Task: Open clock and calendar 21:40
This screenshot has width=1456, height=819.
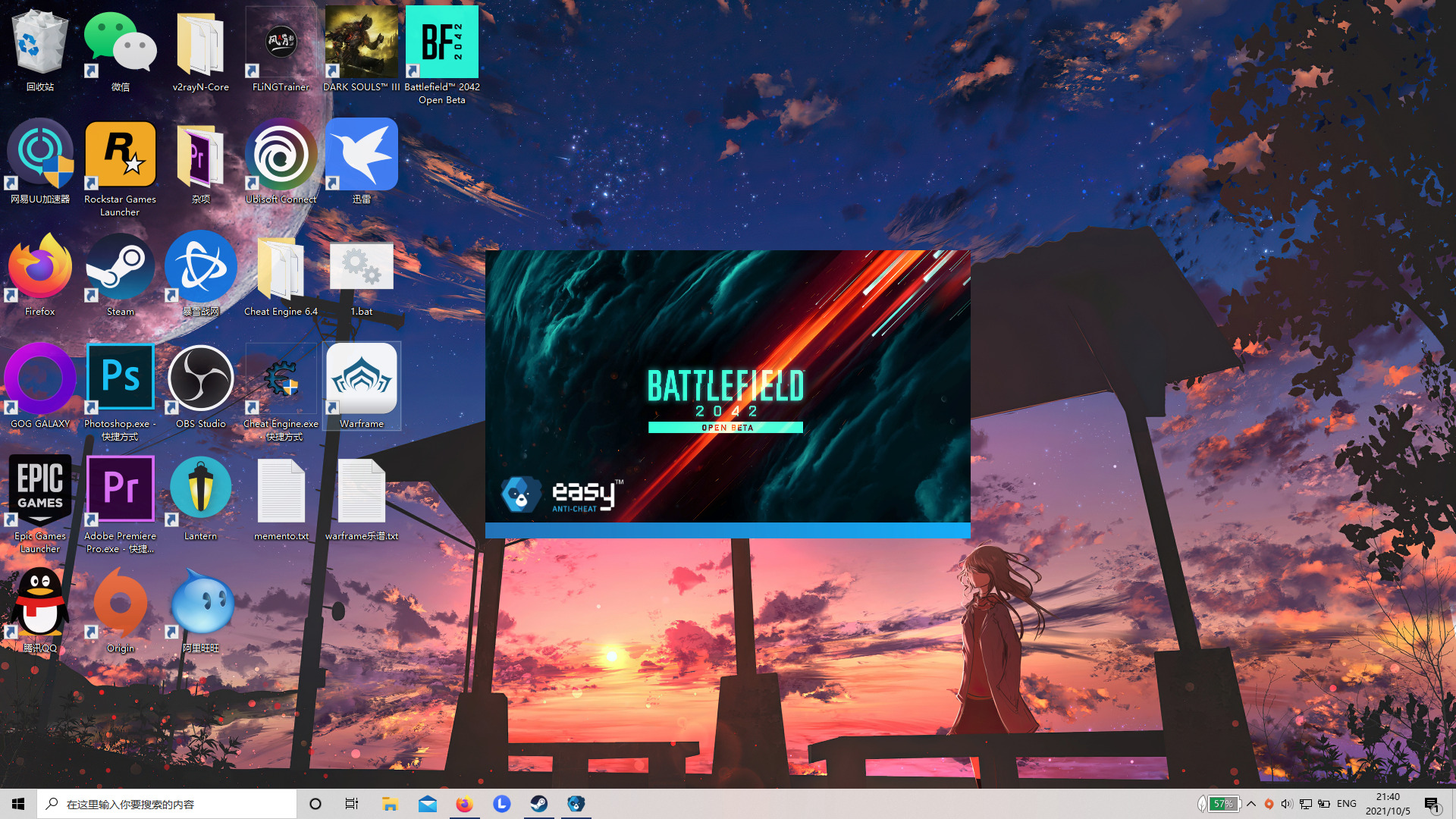Action: tap(1388, 804)
